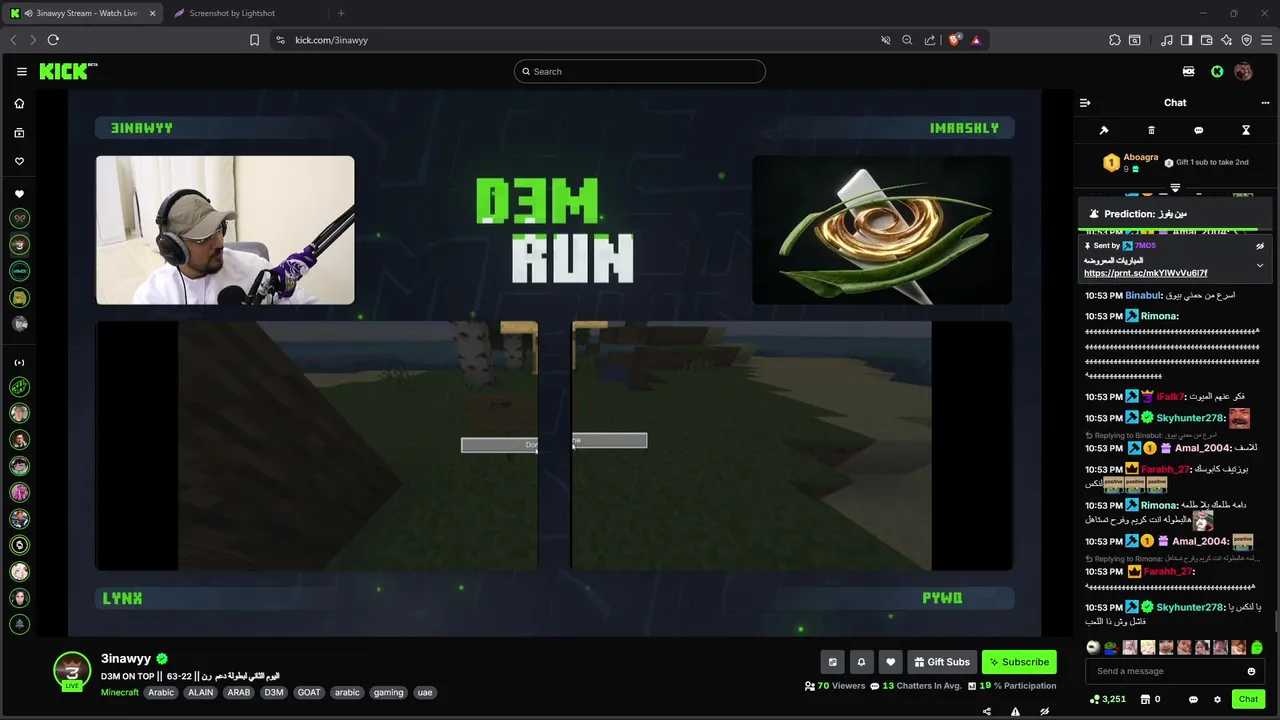This screenshot has width=1280, height=720.
Task: Hide viewer stats via crossed-eye icon
Action: [x=1044, y=712]
